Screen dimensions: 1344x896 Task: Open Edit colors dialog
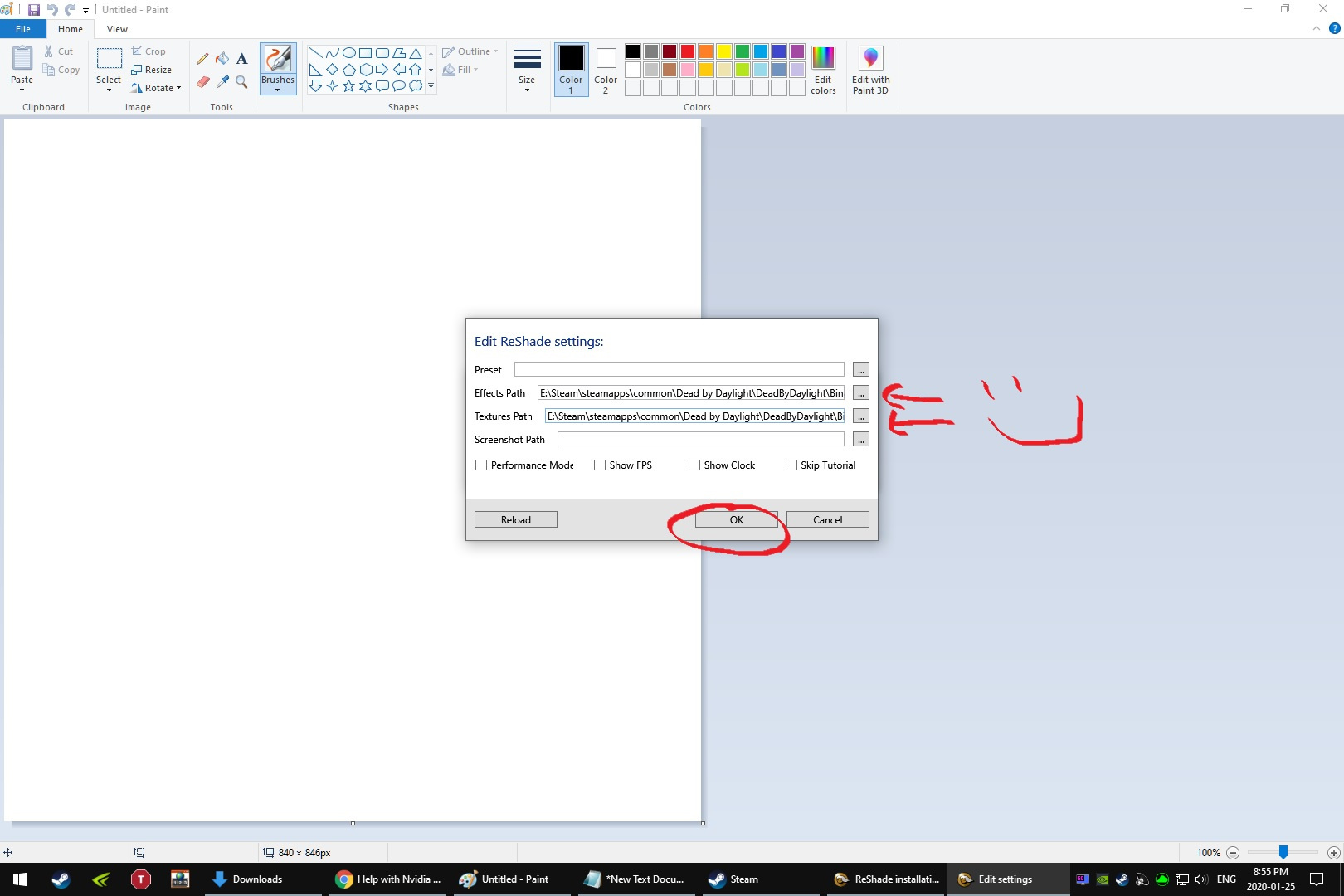click(x=823, y=71)
